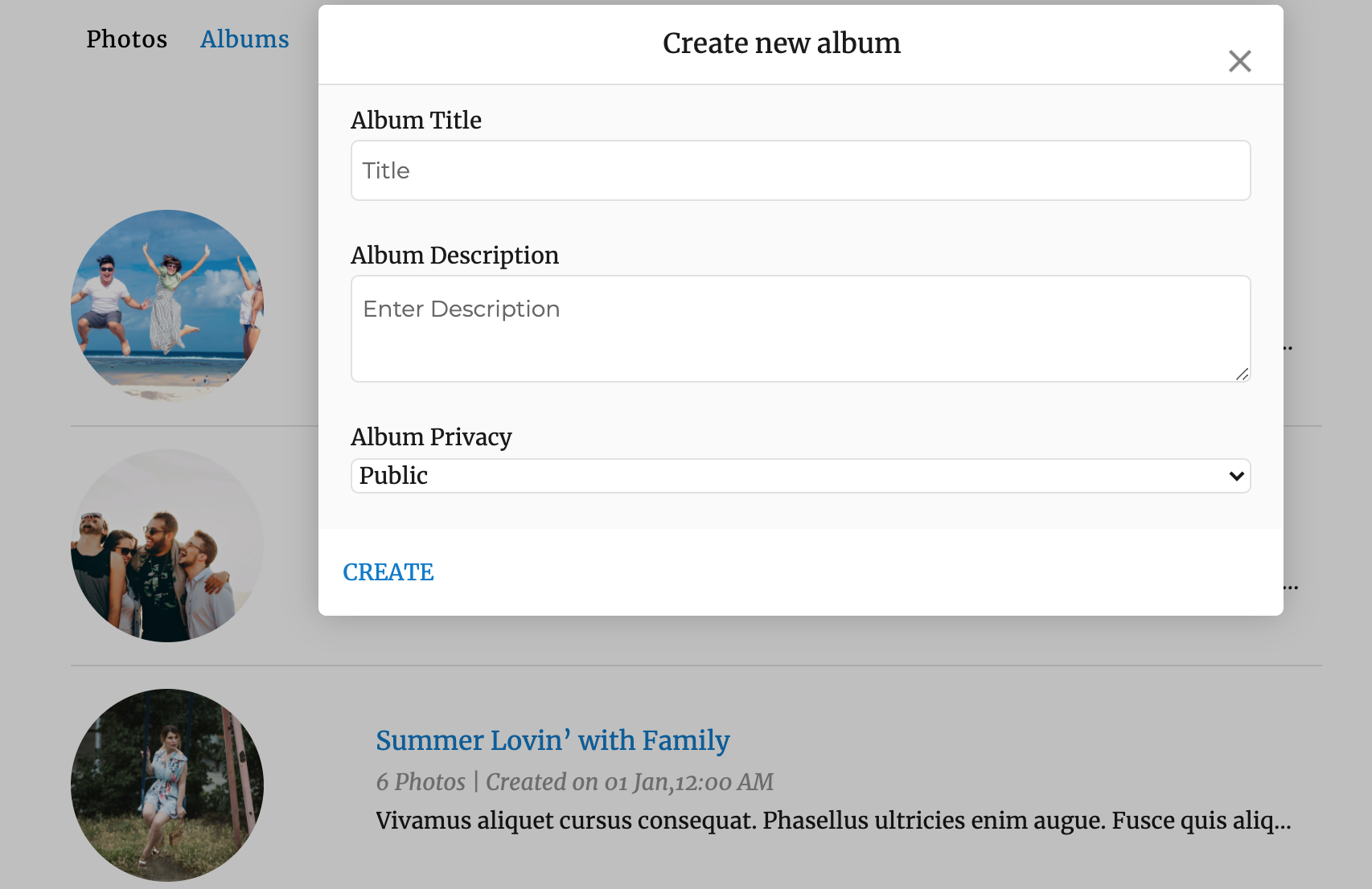Open the girl on swing album thumbnail

coord(167,785)
